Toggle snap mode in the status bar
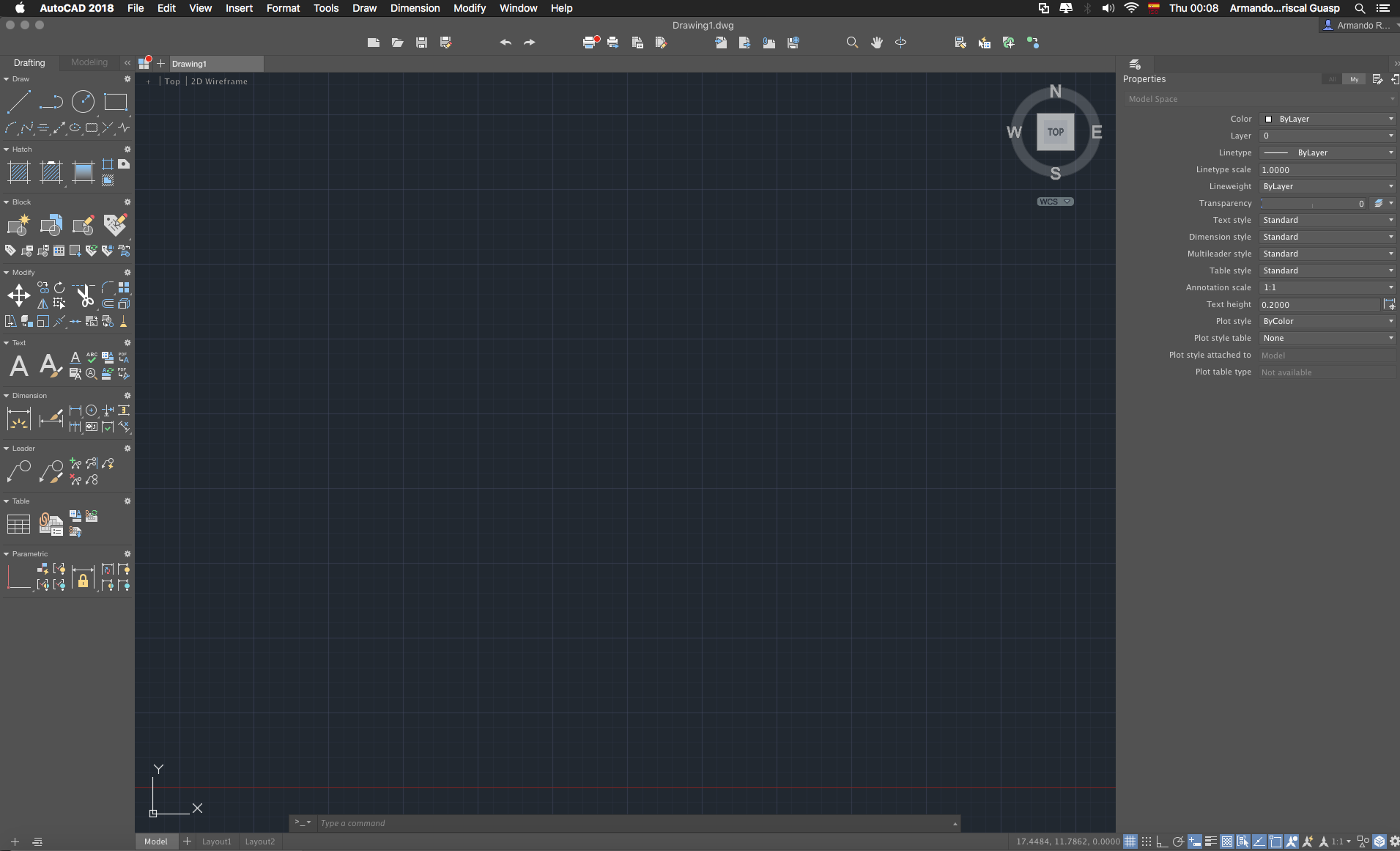1400x851 pixels. tap(1148, 841)
